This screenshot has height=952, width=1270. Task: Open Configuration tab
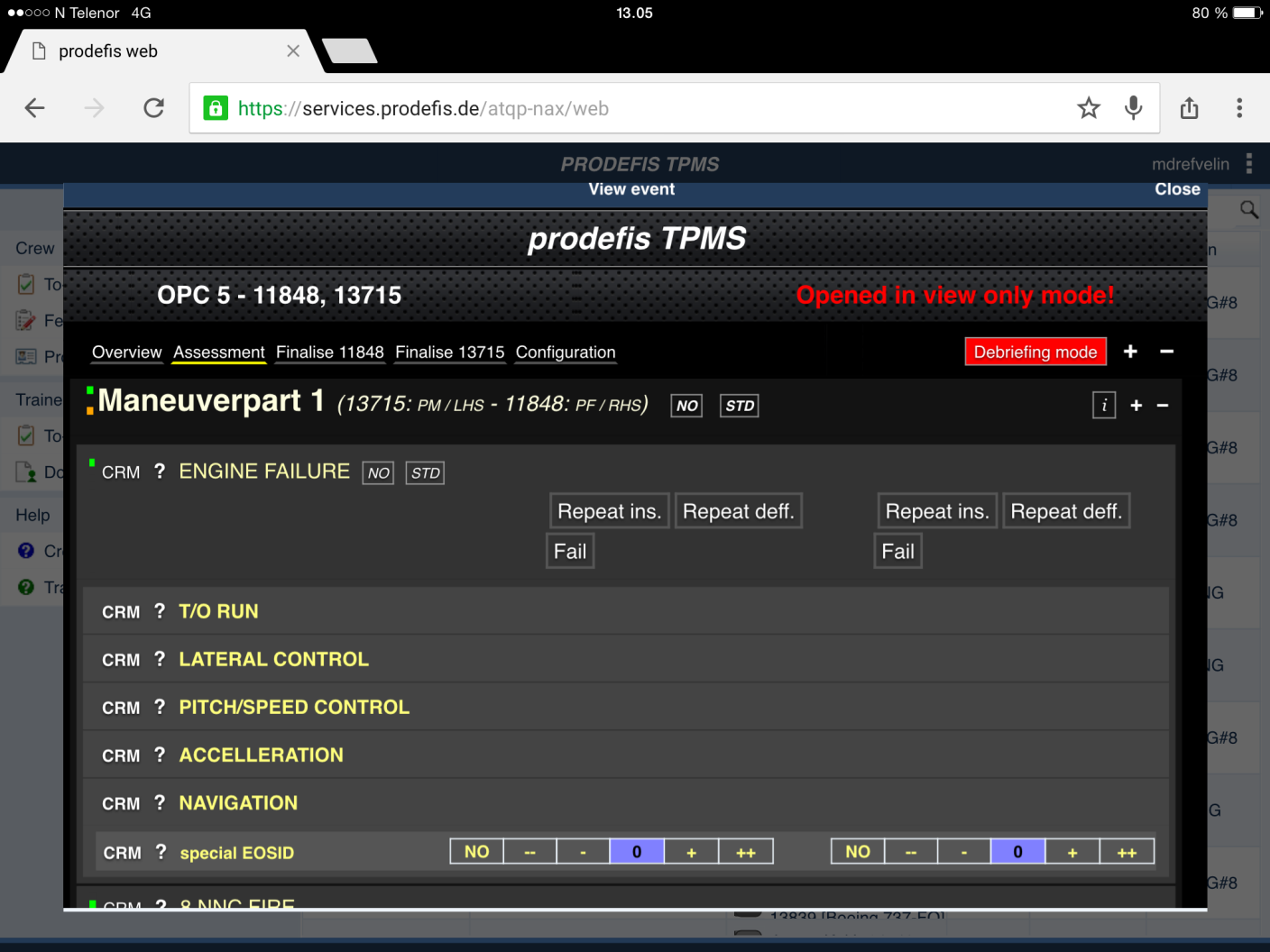point(566,352)
